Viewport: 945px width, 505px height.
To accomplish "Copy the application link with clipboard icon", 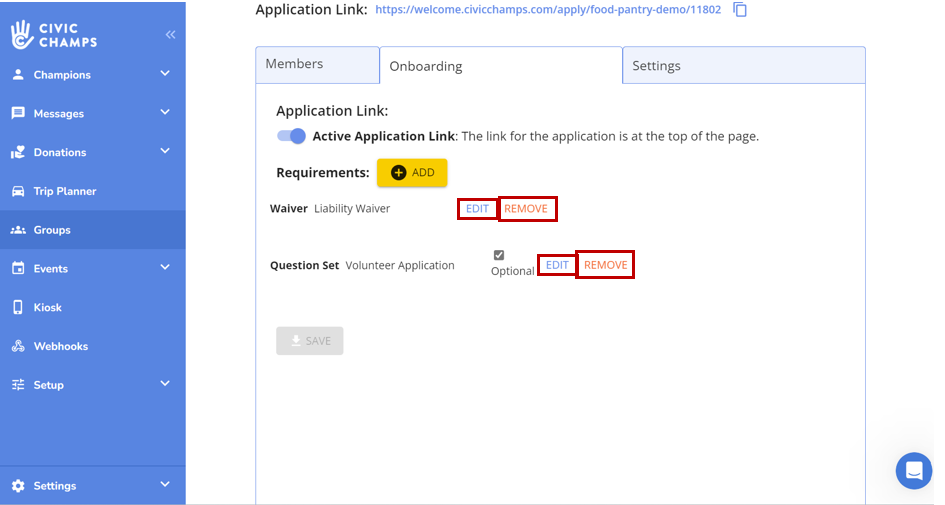I will point(740,10).
